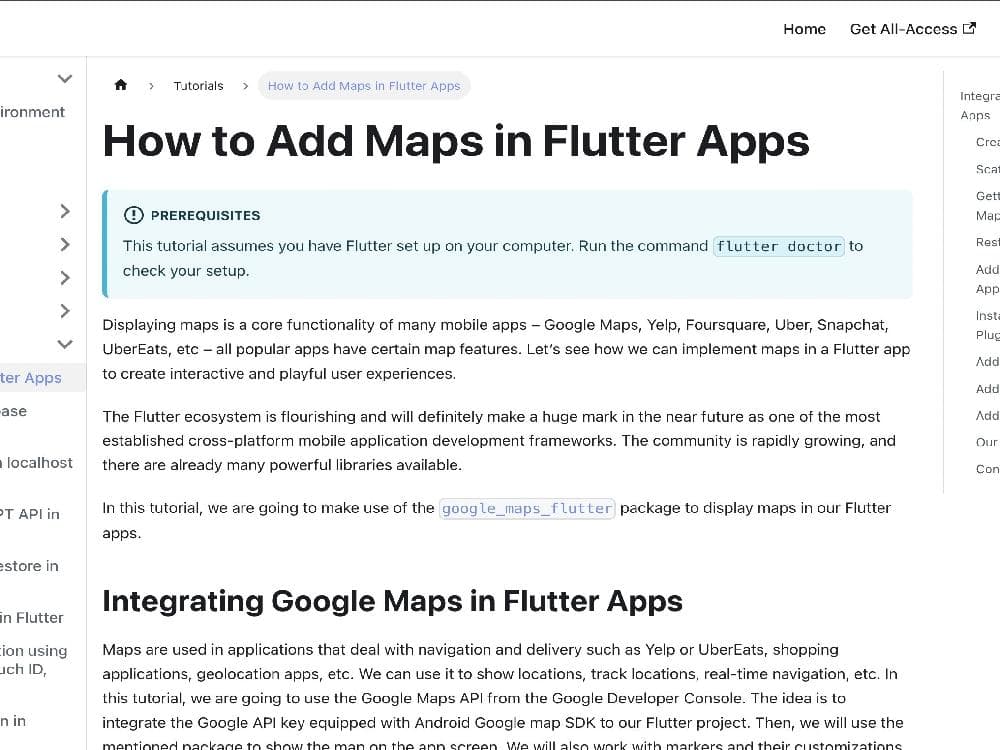Open the sidebar item ending 'in Flutter'
The width and height of the screenshot is (1000, 750).
(x=32, y=617)
